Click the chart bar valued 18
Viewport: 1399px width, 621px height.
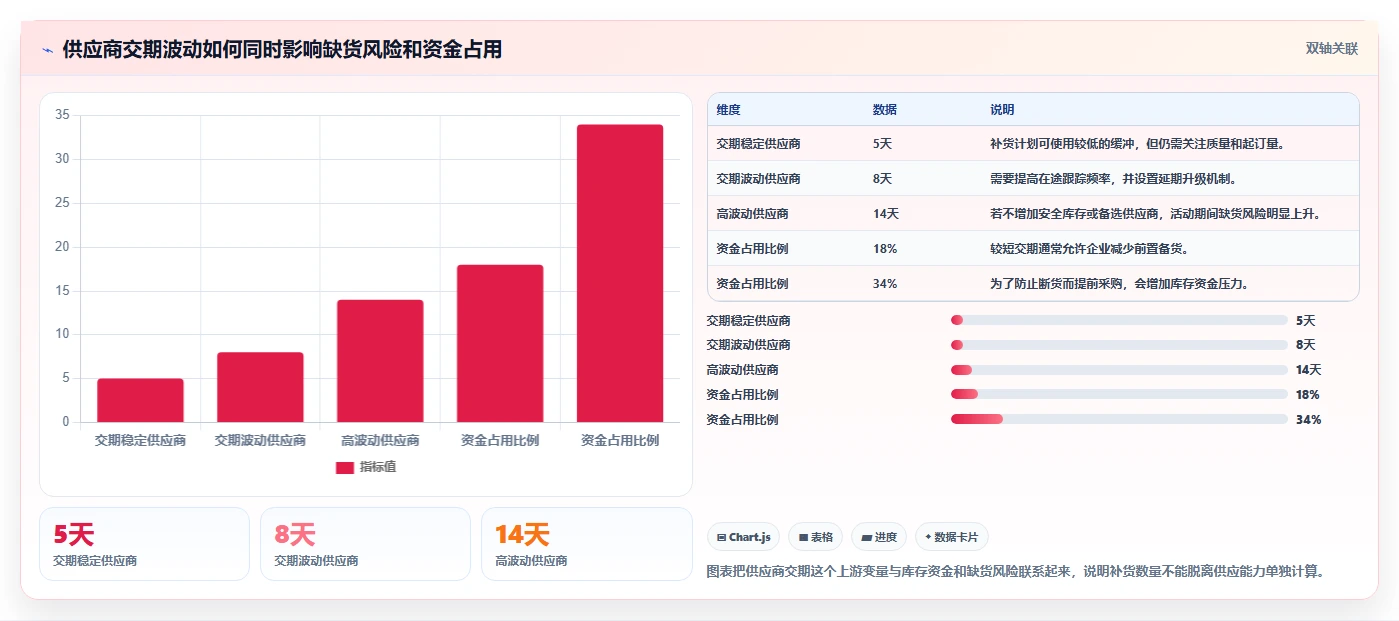pos(500,343)
